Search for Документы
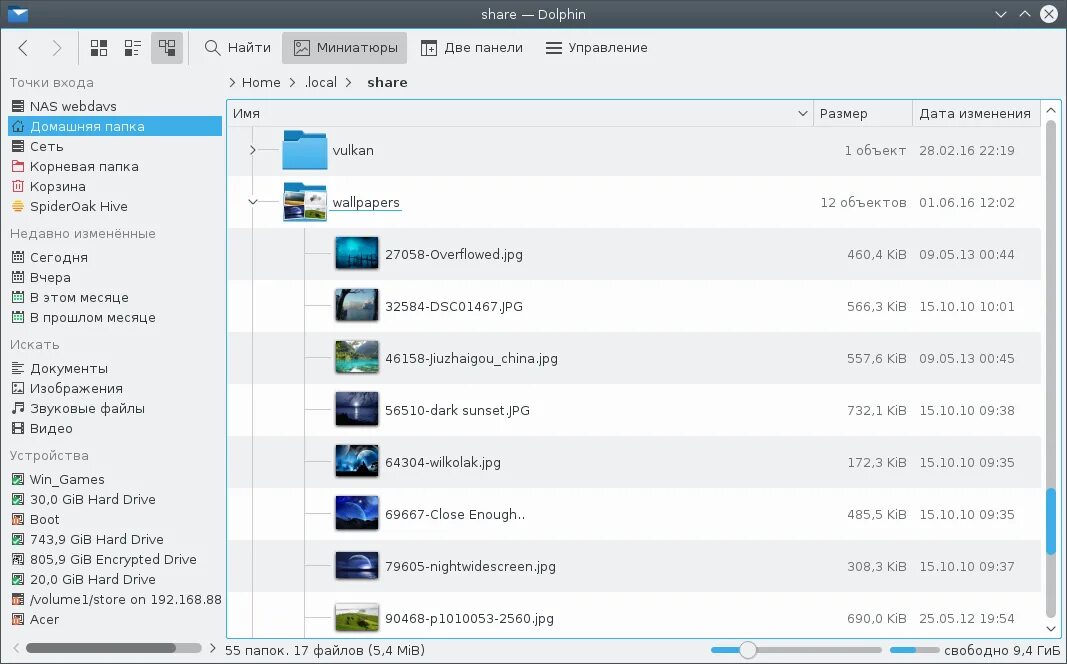Screen dimensions: 1067x664 click(115, 368)
